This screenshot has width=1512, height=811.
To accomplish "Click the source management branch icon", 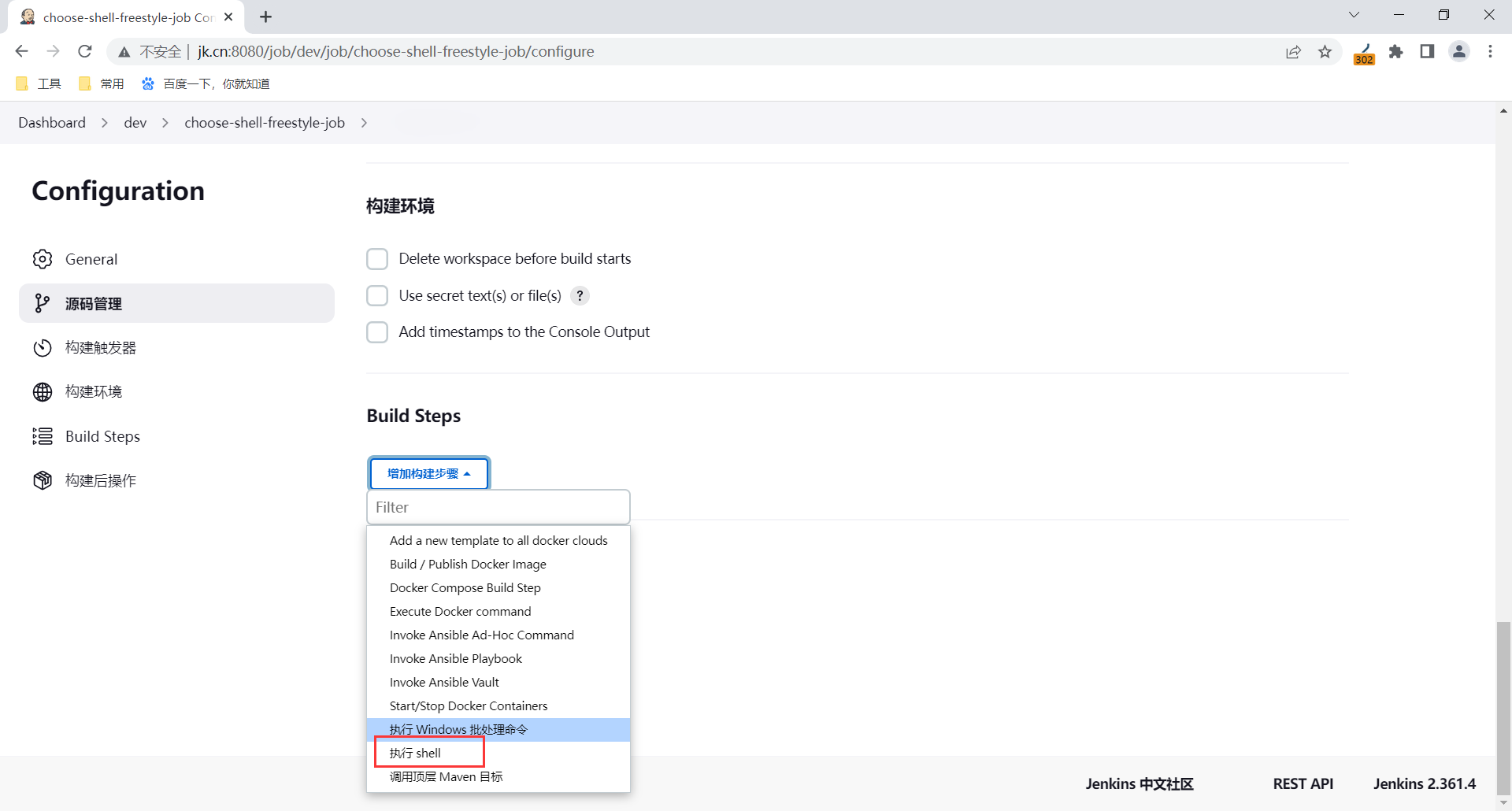I will (43, 303).
